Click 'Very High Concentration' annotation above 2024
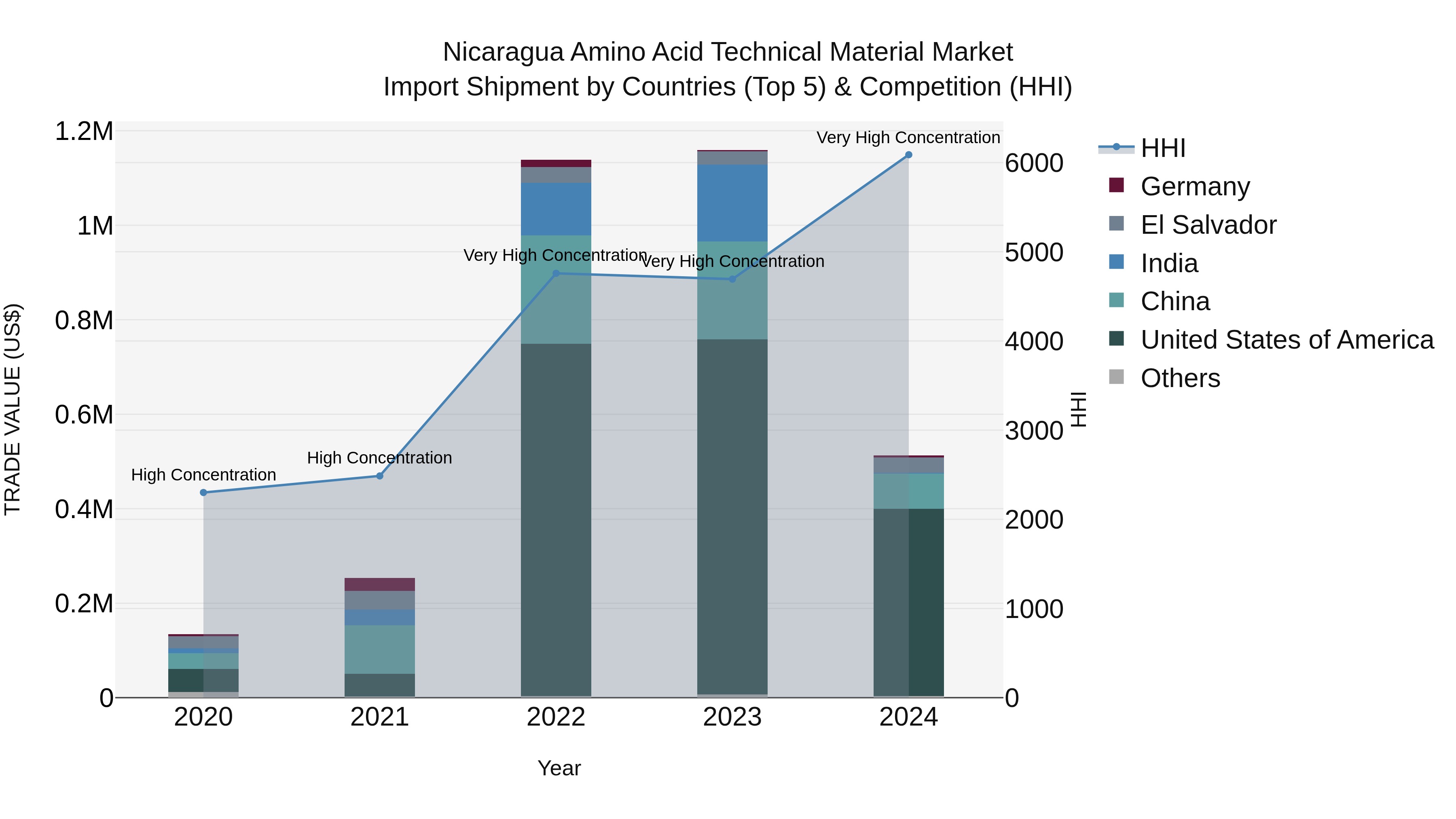Viewport: 1456px width, 819px height. point(908,138)
